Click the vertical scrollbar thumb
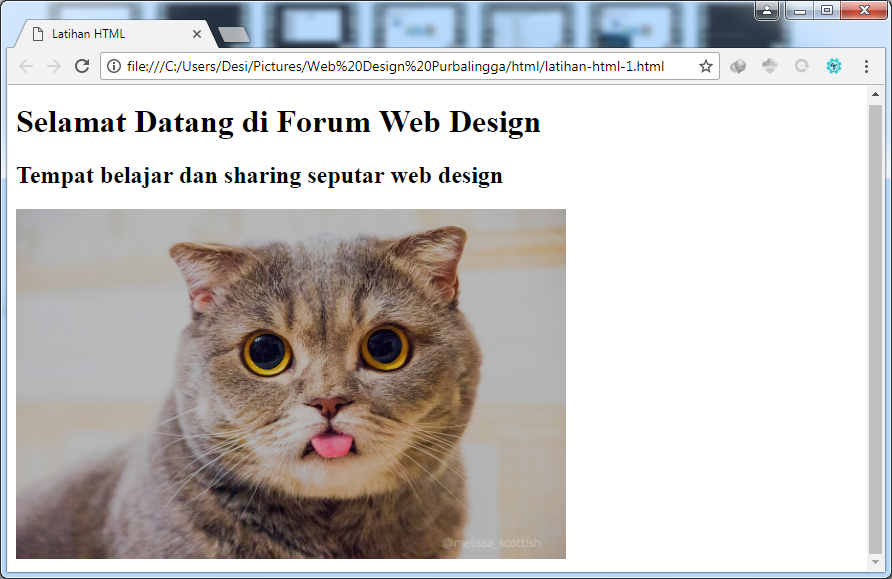Image resolution: width=892 pixels, height=579 pixels. [x=876, y=329]
